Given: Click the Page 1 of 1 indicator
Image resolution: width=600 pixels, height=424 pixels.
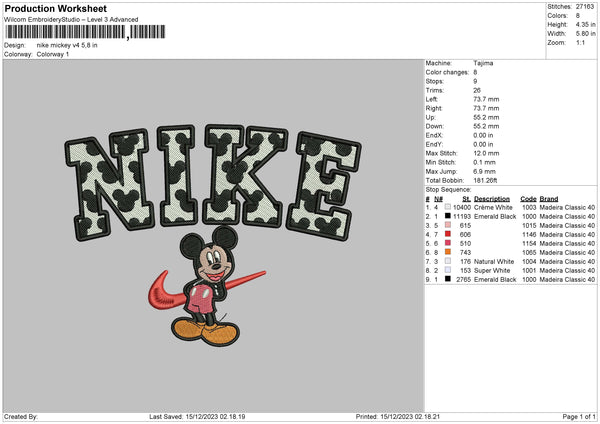Looking at the screenshot, I should (579, 416).
